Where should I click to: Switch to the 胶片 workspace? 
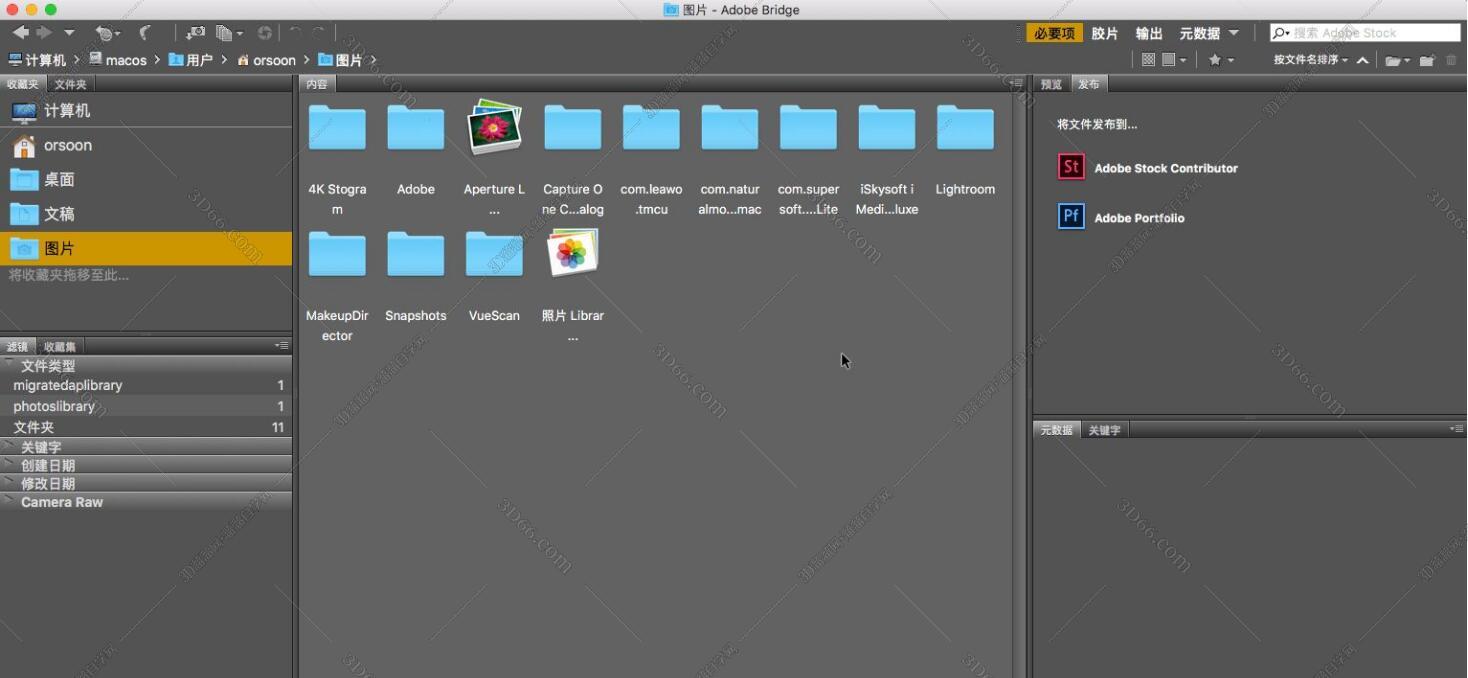[1104, 33]
